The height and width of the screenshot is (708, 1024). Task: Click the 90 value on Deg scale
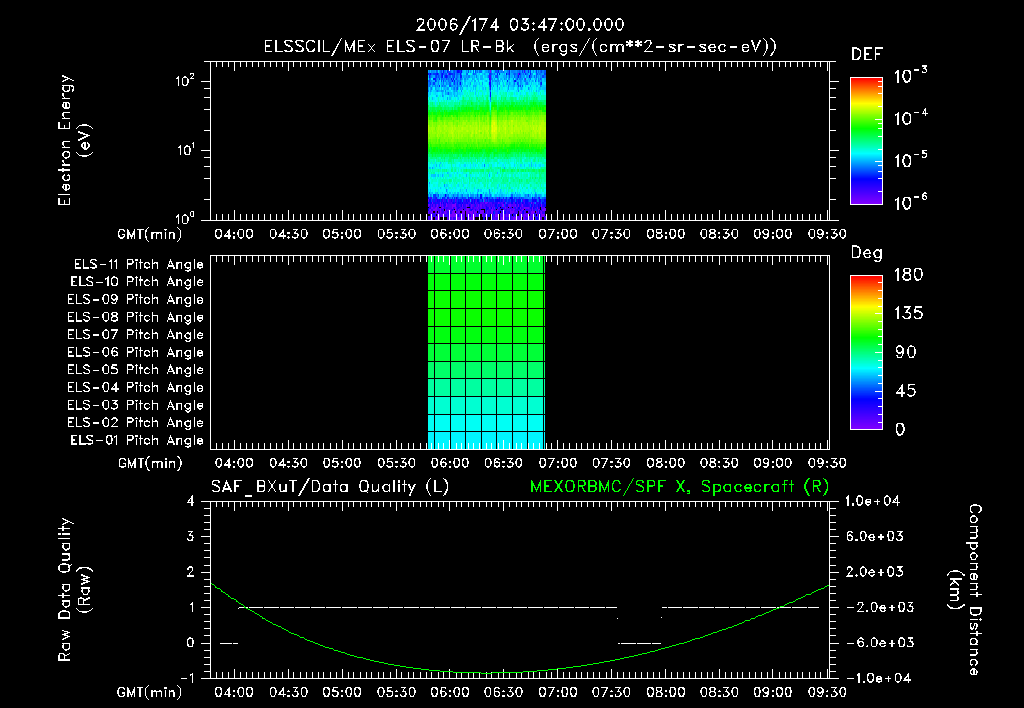click(906, 352)
